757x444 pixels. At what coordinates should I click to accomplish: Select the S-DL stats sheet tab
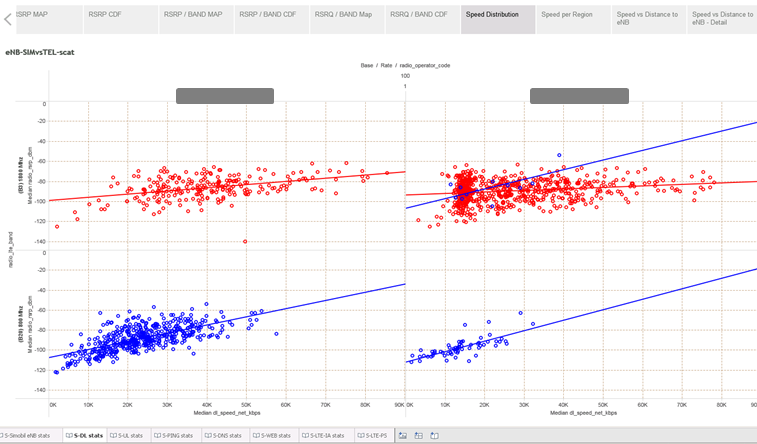(x=84, y=436)
